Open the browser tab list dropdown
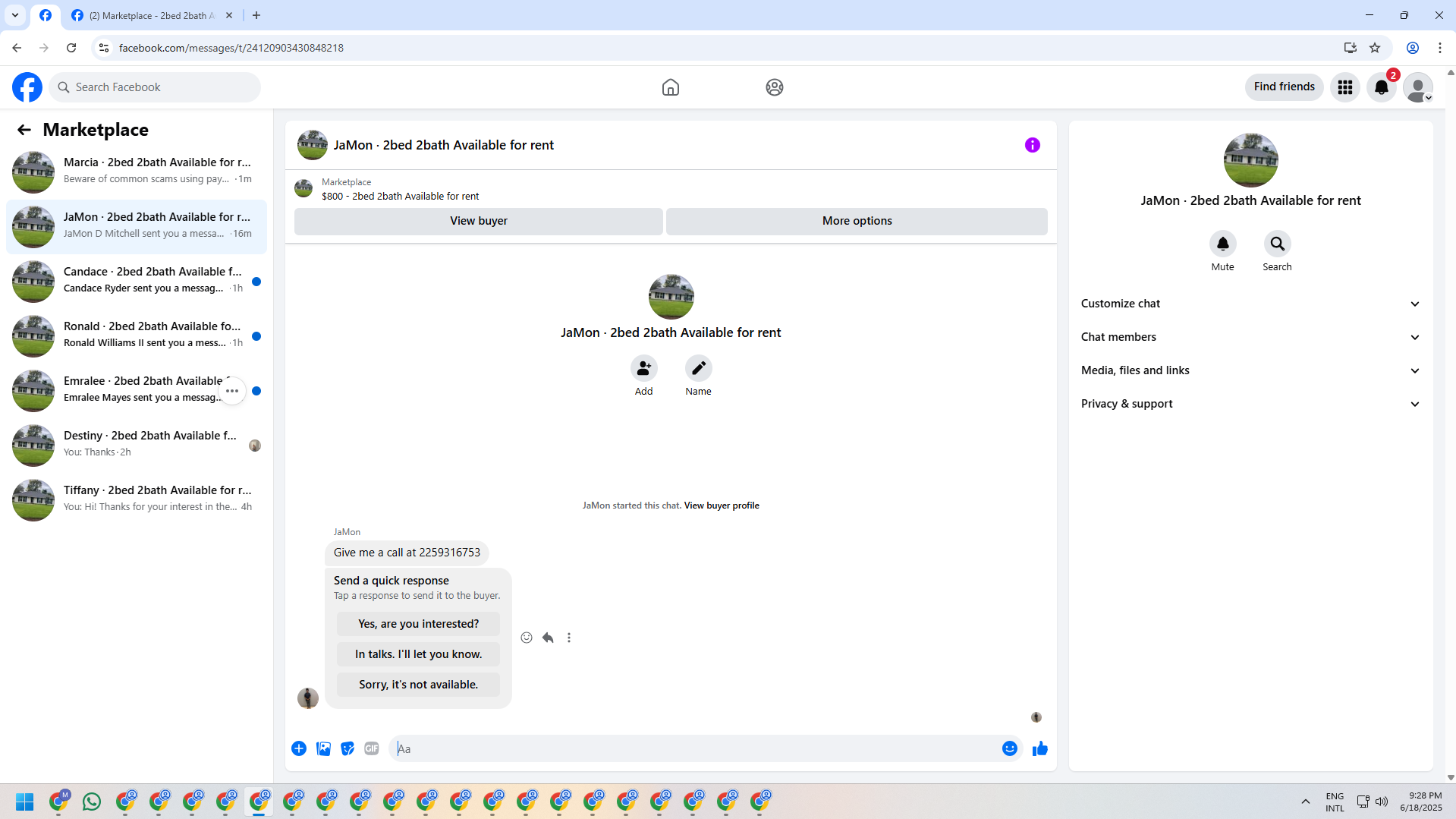This screenshot has width=1456, height=819. (x=15, y=15)
